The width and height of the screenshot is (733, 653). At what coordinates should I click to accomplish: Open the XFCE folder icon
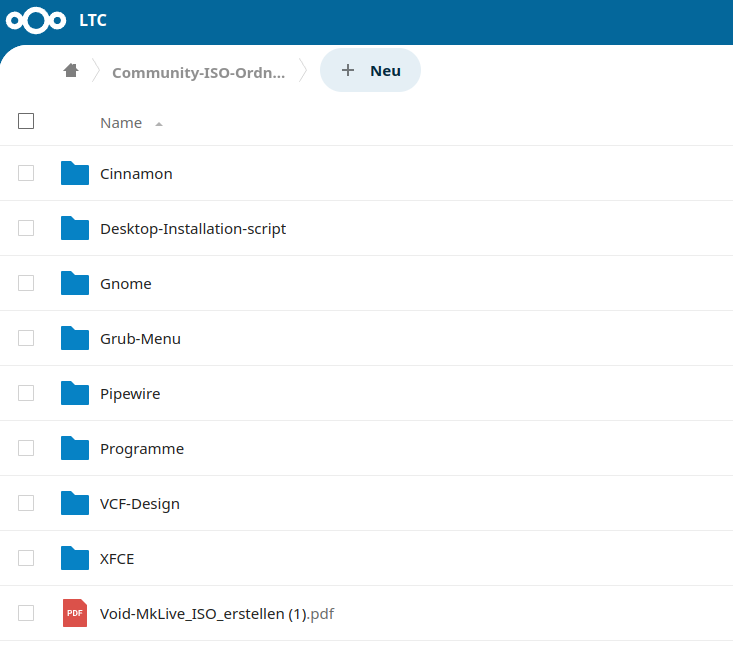click(75, 558)
